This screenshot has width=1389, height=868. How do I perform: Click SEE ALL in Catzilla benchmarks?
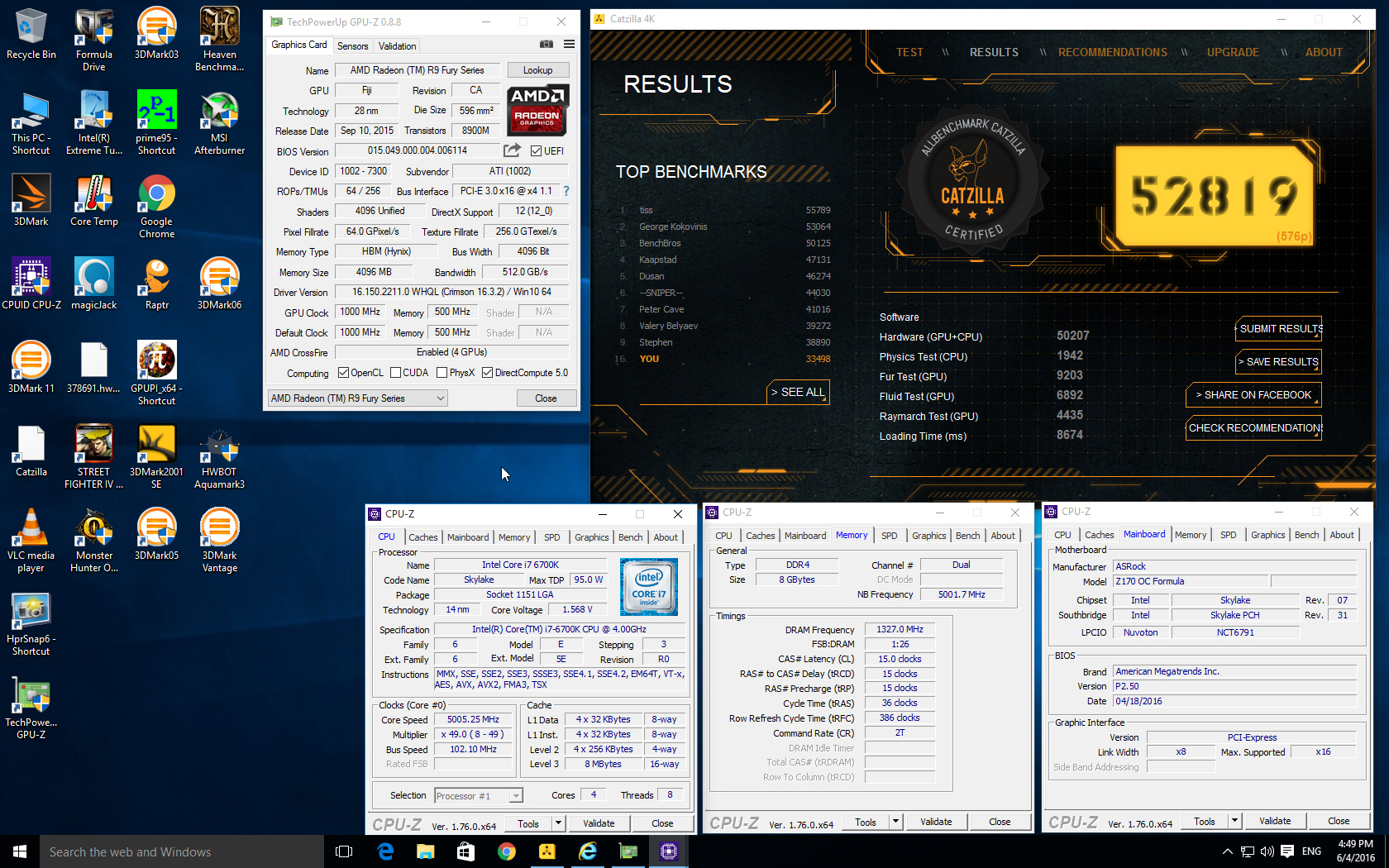click(798, 392)
